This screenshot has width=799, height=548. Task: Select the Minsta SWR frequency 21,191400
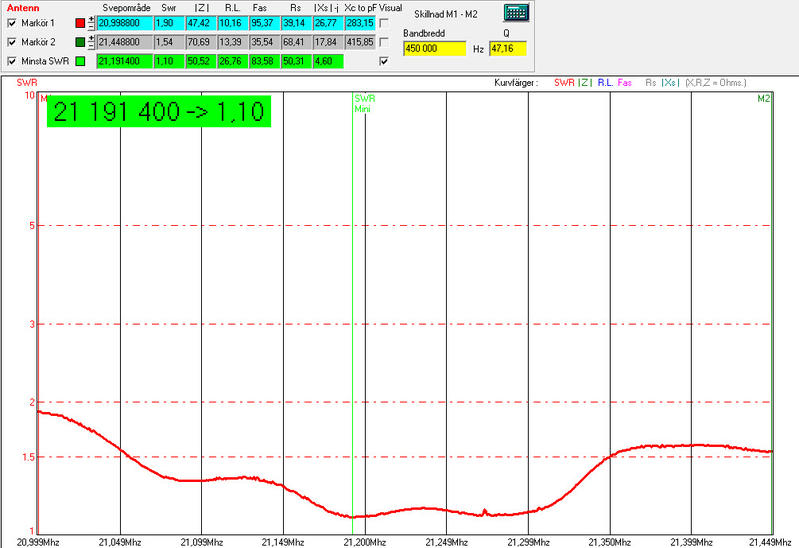[125, 61]
